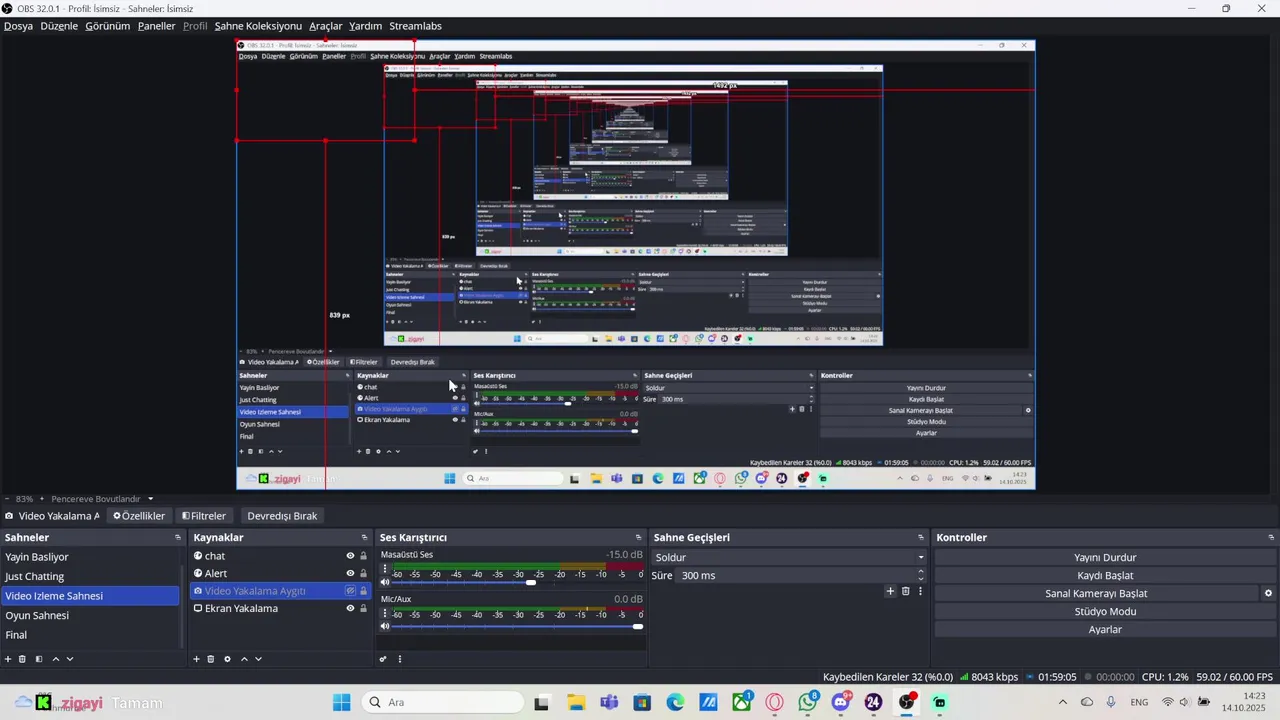Zoom out preview with minus button
Screen dimensions: 1280x720
[x=8, y=499]
